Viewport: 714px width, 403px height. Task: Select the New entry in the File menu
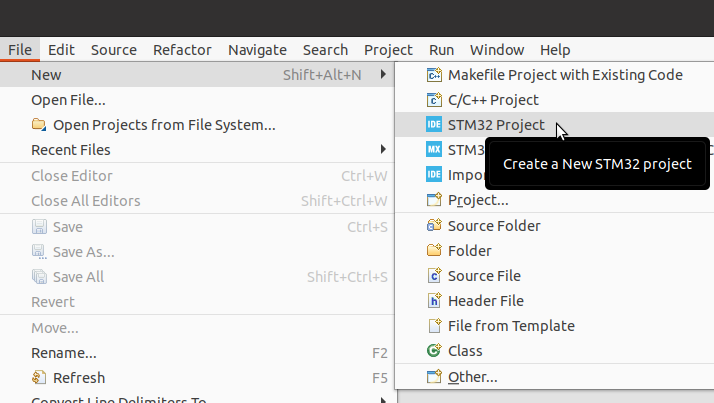click(x=197, y=75)
